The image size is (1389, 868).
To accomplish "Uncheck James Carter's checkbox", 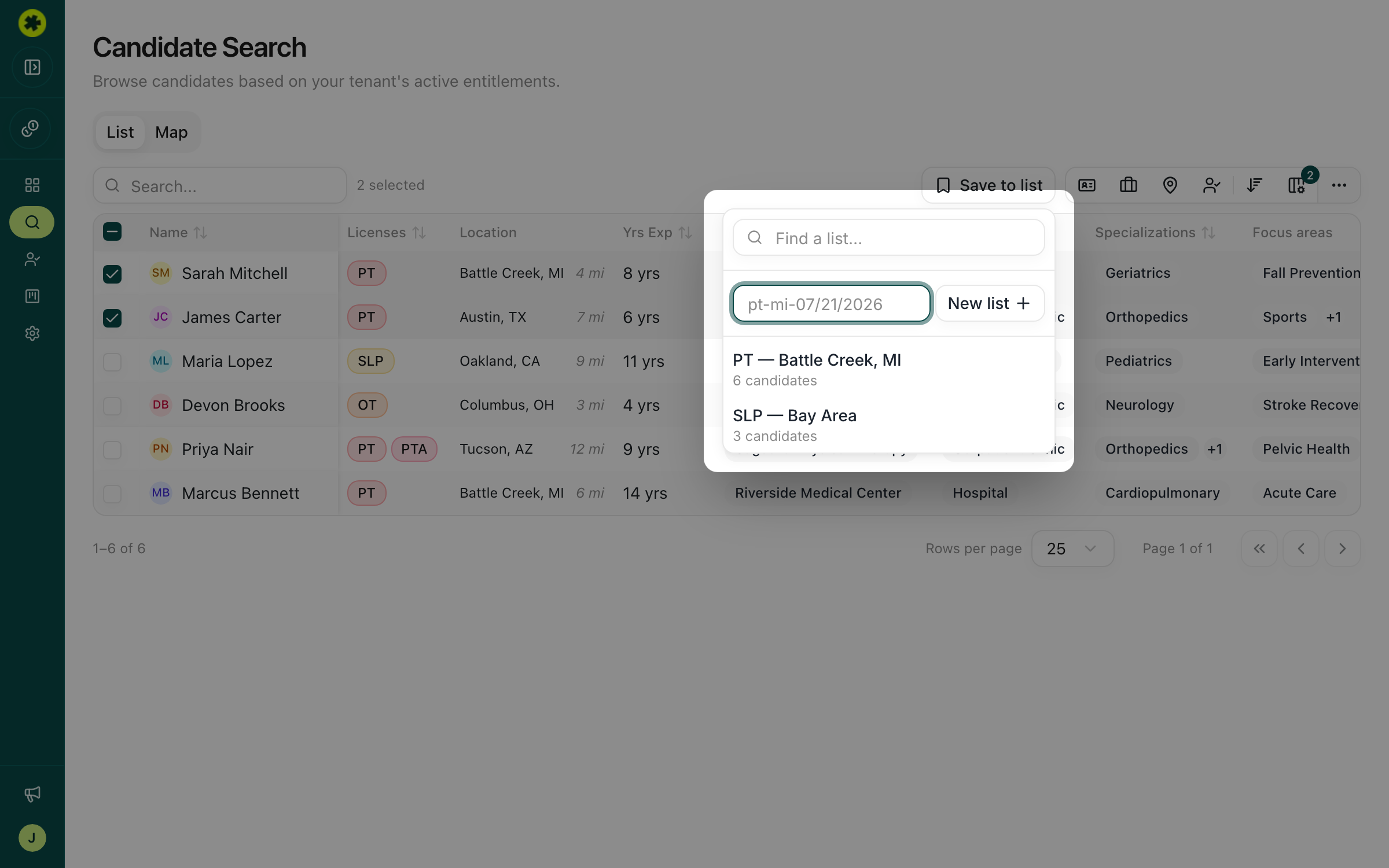I will [x=112, y=318].
